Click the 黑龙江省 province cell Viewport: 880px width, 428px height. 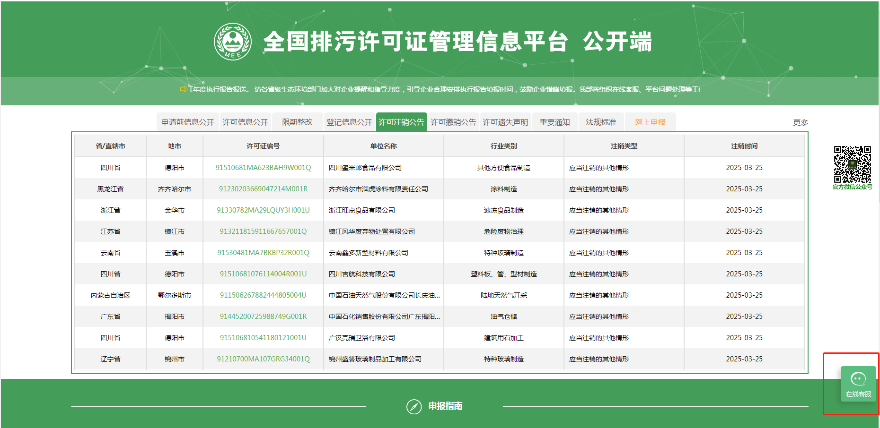[x=110, y=189]
